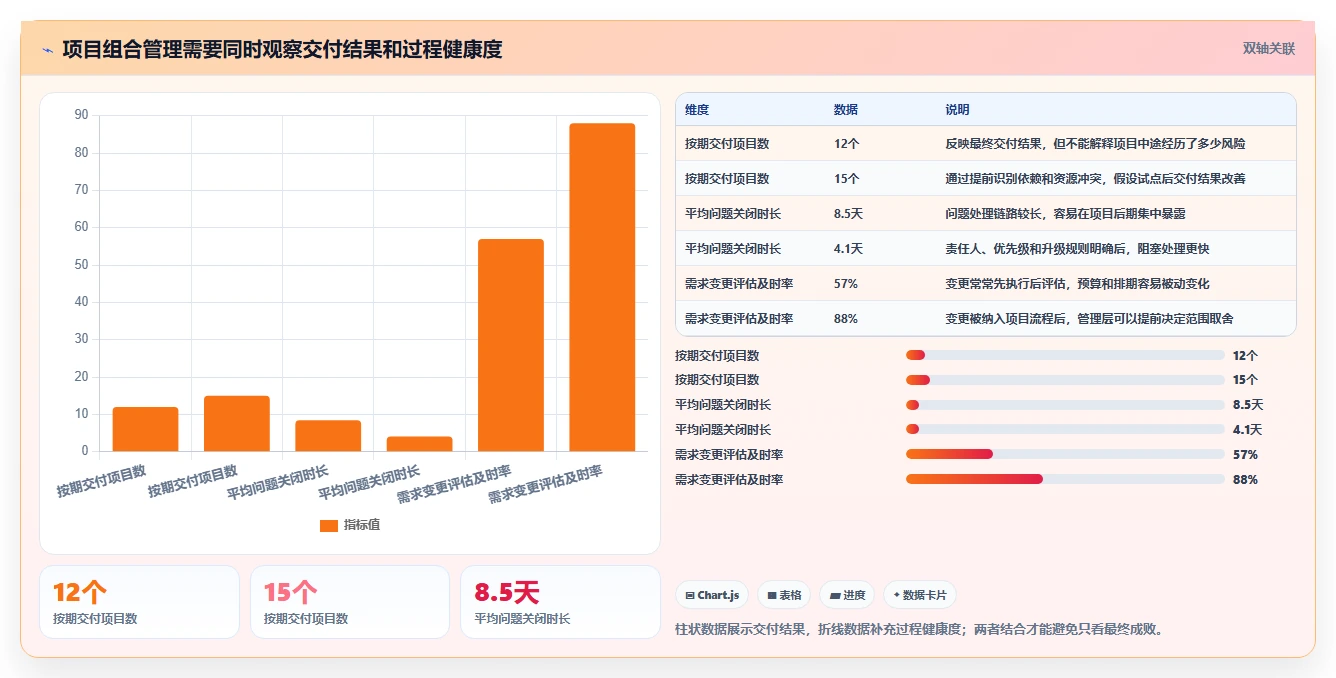Click the description starting 通过提前识别依赖和资源冲突
The width and height of the screenshot is (1336, 678).
1095,179
